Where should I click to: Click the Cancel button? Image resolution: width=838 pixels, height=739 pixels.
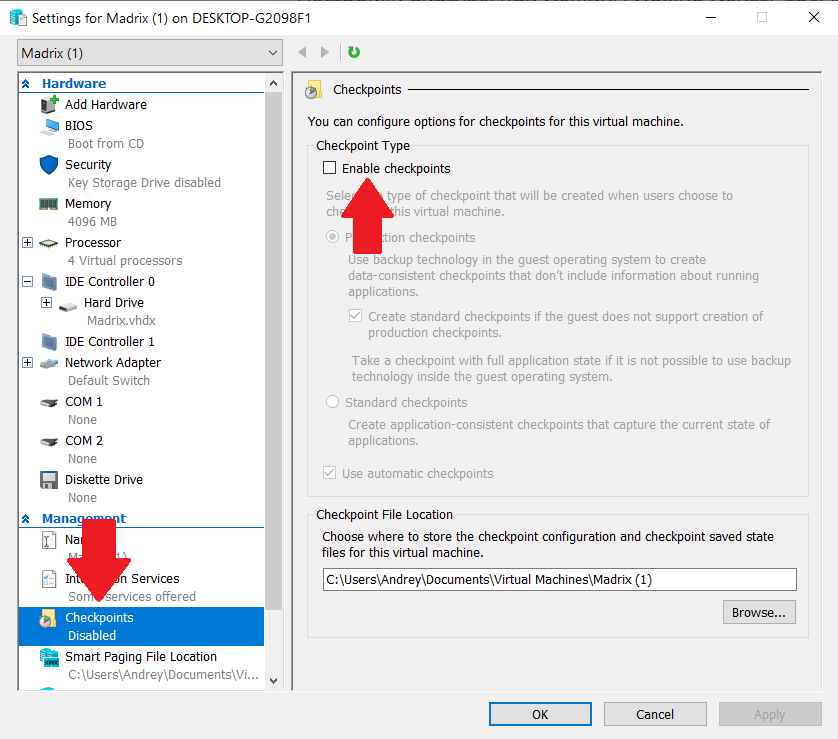tap(655, 714)
